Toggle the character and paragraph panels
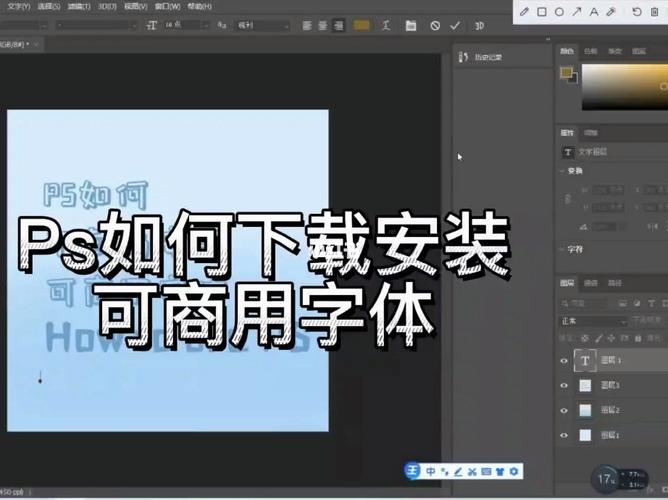The height and width of the screenshot is (500, 668). [x=411, y=26]
